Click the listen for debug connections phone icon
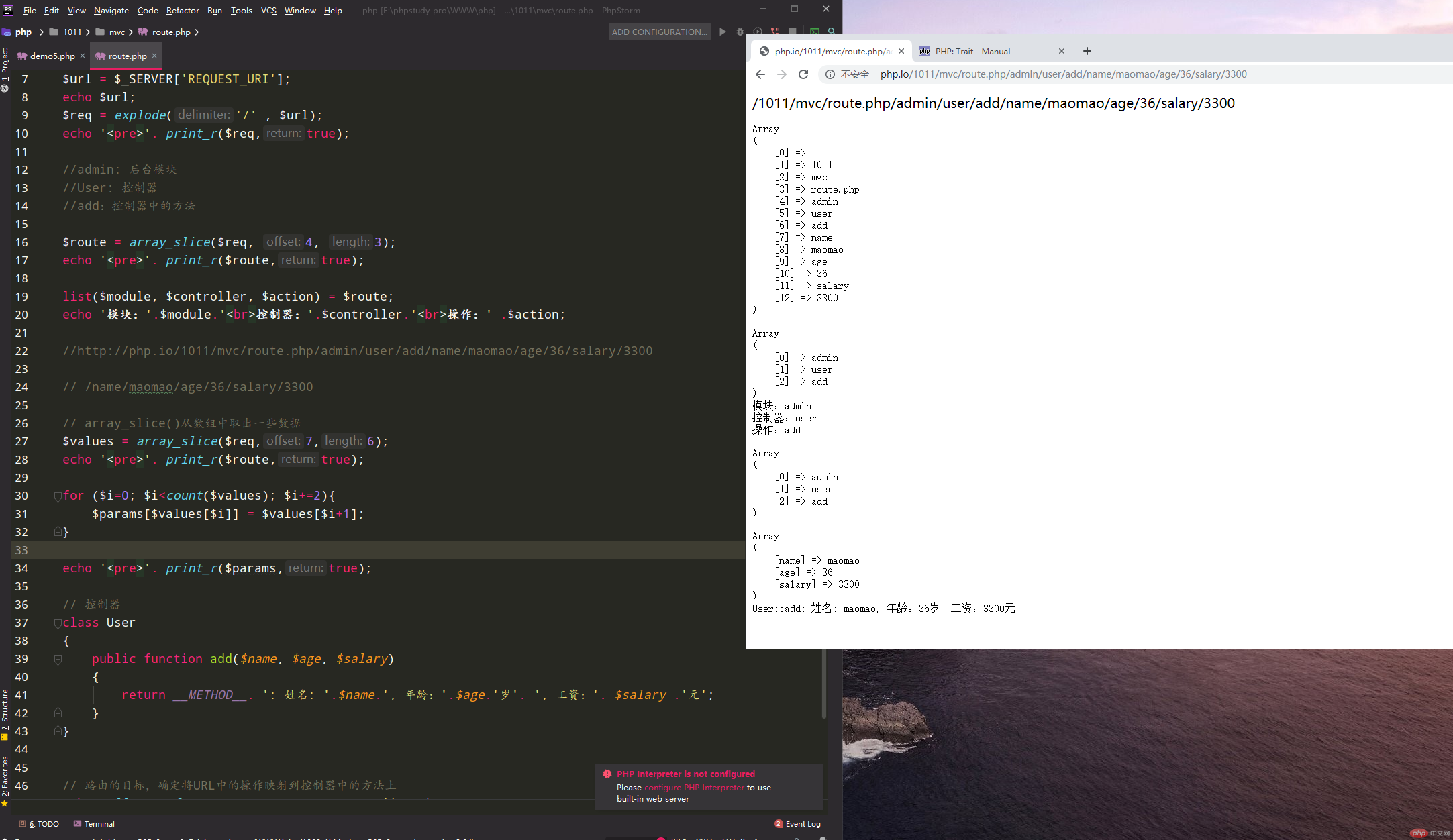 tap(775, 32)
